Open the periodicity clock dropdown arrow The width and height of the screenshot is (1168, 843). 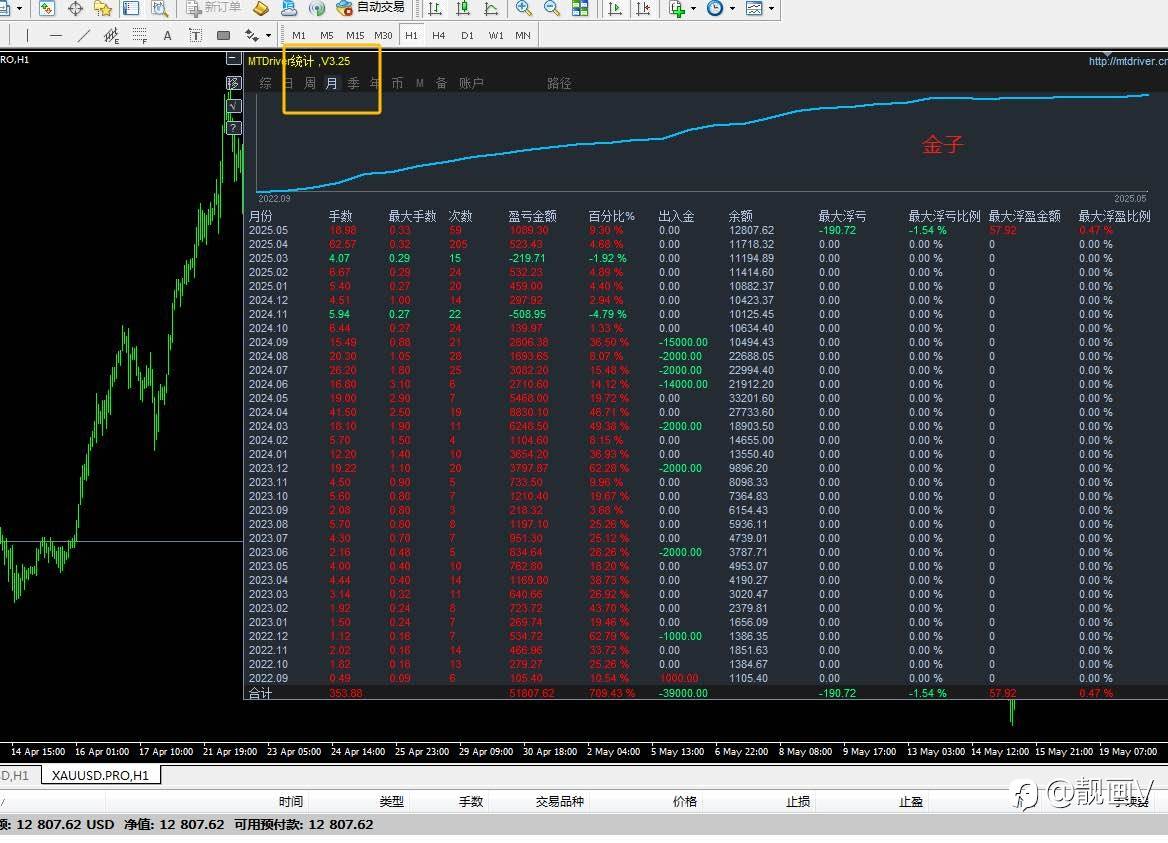pyautogui.click(x=732, y=8)
